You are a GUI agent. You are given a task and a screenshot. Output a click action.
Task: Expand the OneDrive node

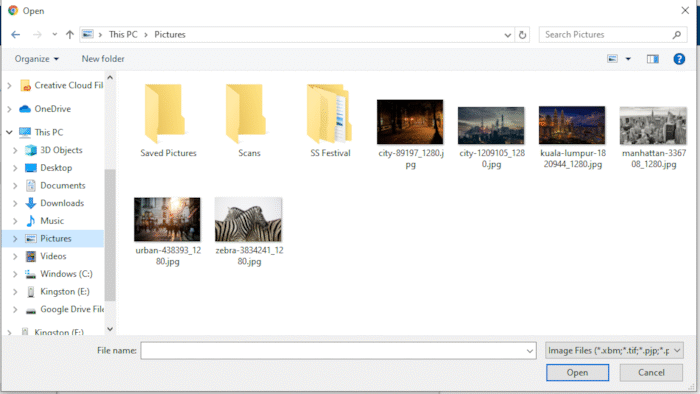pyautogui.click(x=9, y=109)
